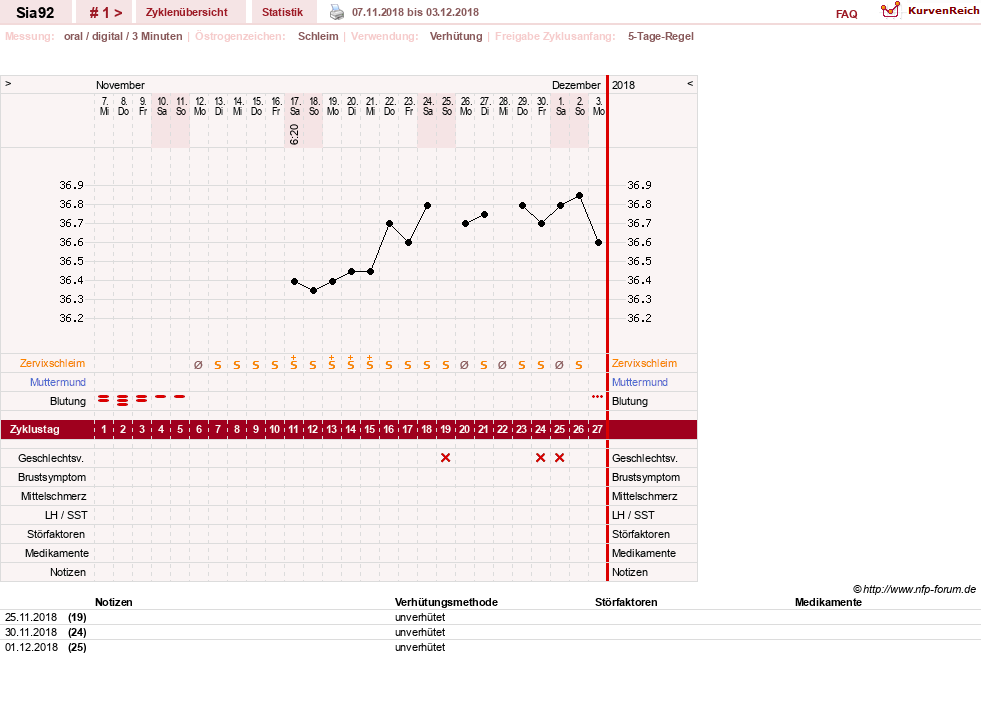Click the right Muttermund row label
The height and width of the screenshot is (701, 981).
(x=639, y=382)
